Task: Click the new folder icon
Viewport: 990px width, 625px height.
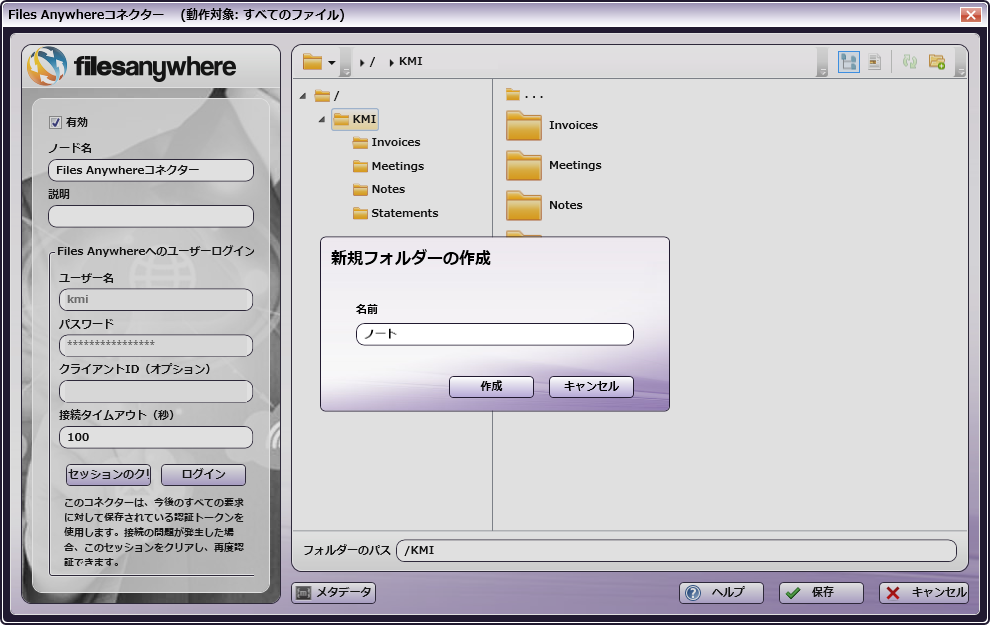Action: tap(936, 62)
